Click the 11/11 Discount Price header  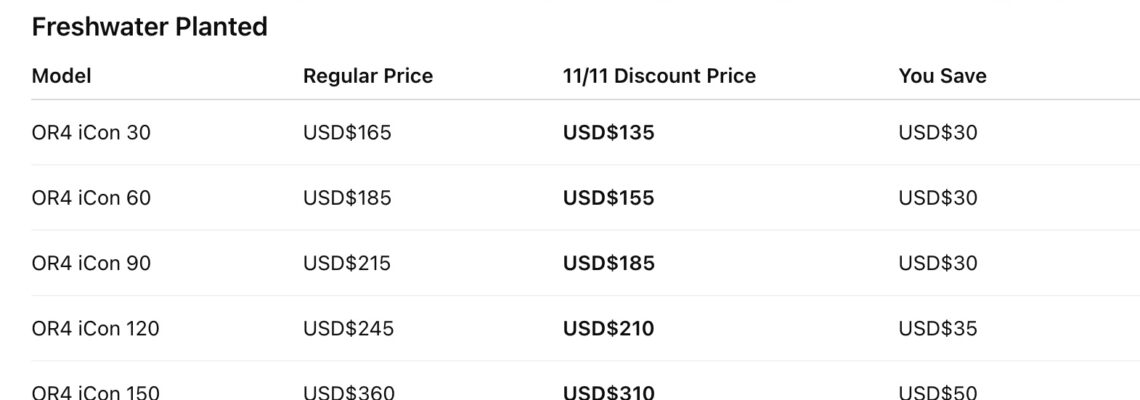(659, 76)
